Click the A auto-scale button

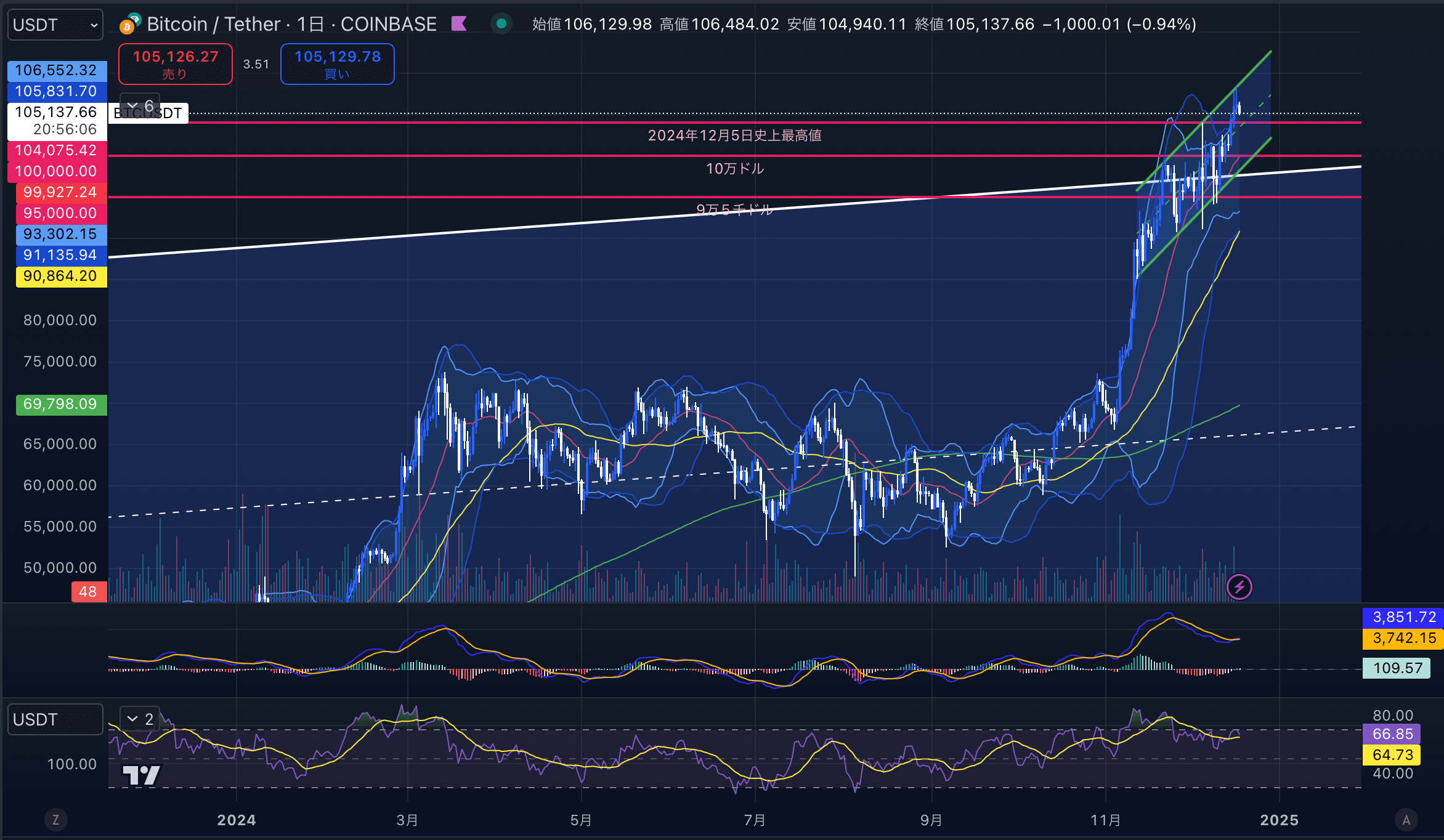(1406, 820)
